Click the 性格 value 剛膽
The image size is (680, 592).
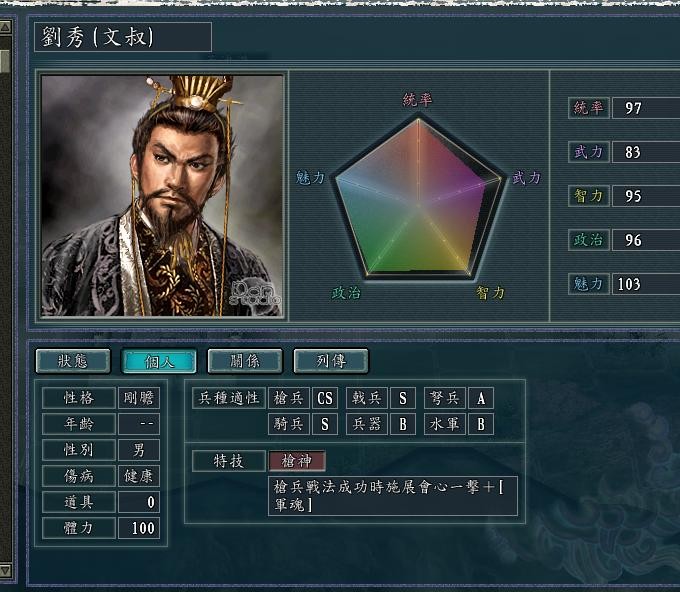pos(139,398)
